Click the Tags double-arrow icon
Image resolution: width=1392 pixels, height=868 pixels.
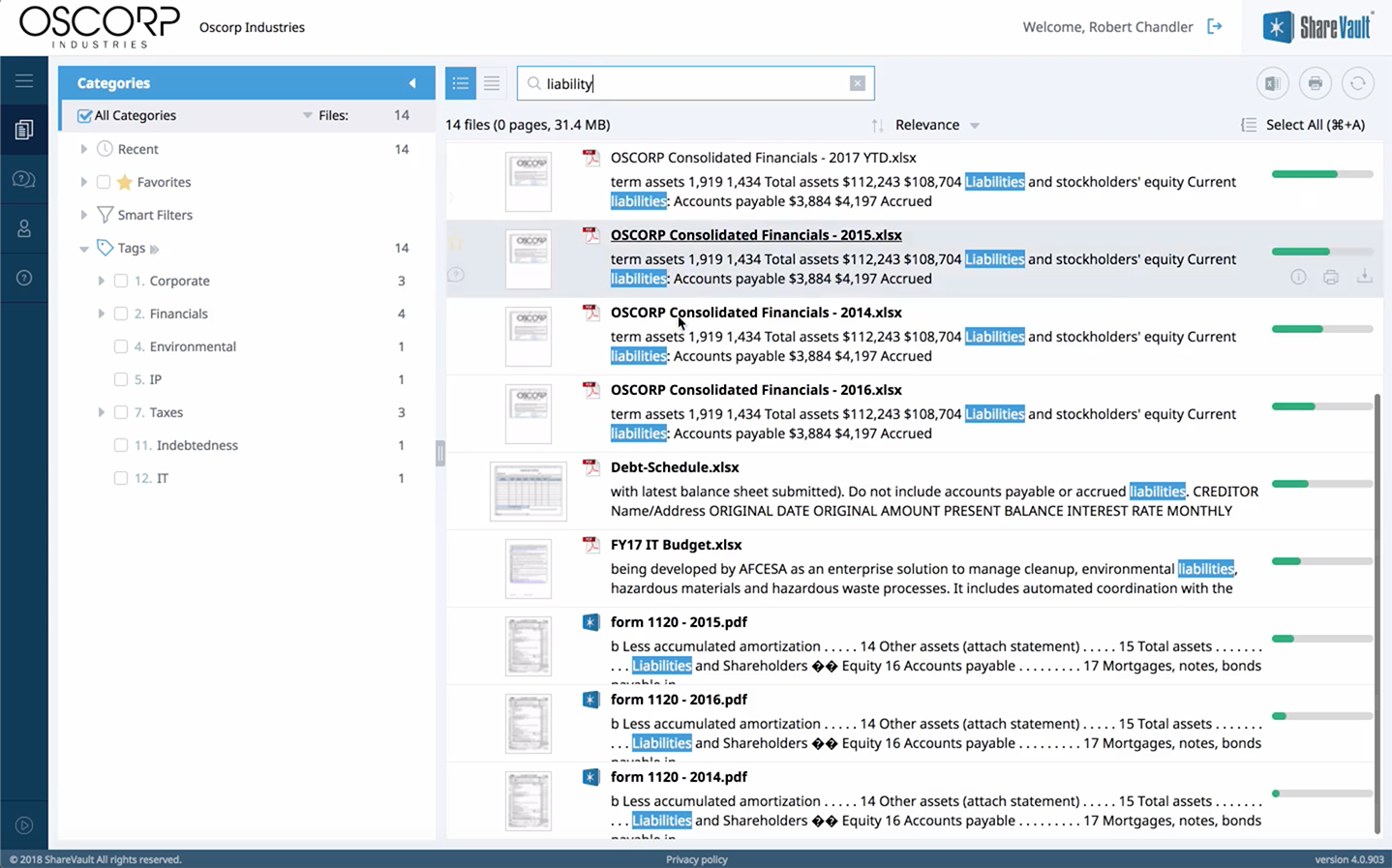click(x=155, y=249)
